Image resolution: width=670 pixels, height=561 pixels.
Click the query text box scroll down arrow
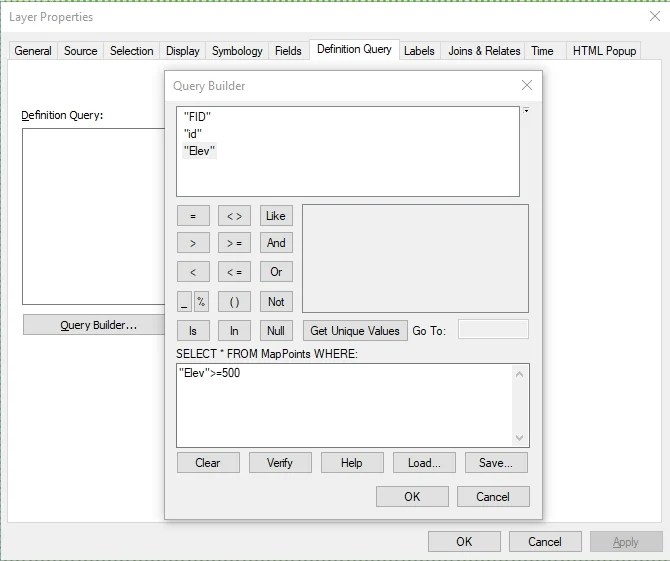(520, 438)
